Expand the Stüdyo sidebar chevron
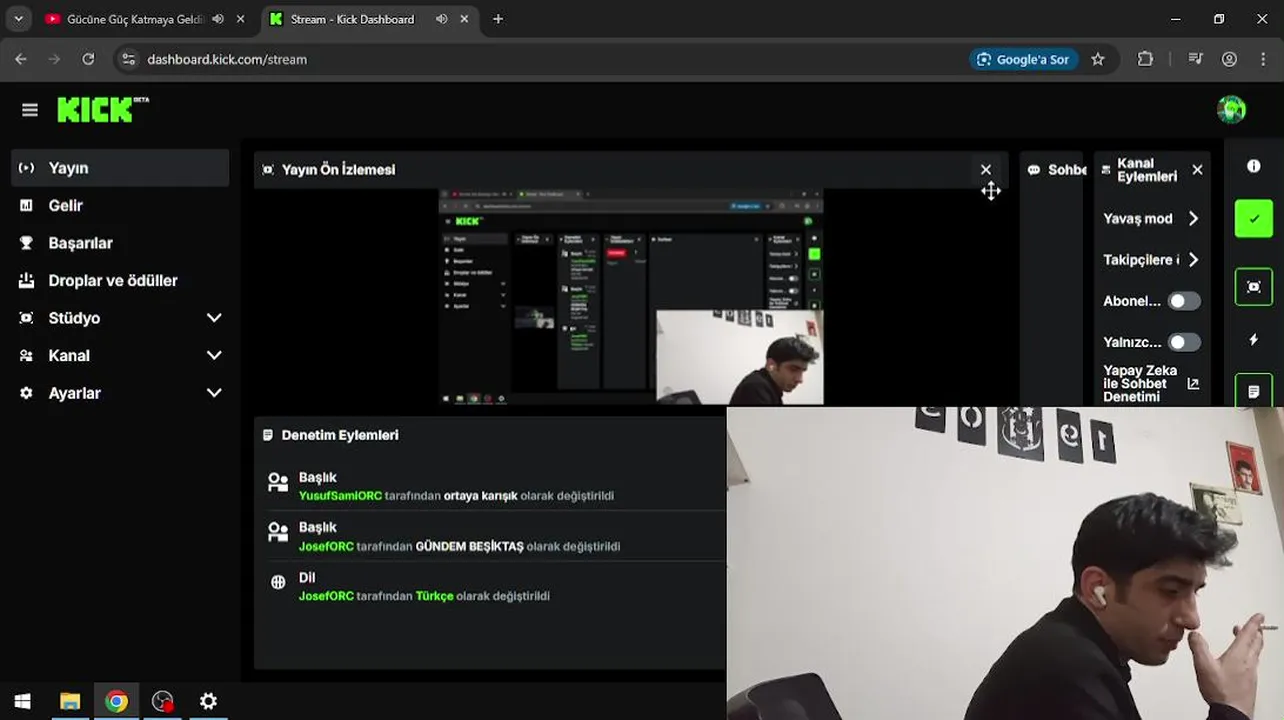1284x720 pixels. point(214,318)
